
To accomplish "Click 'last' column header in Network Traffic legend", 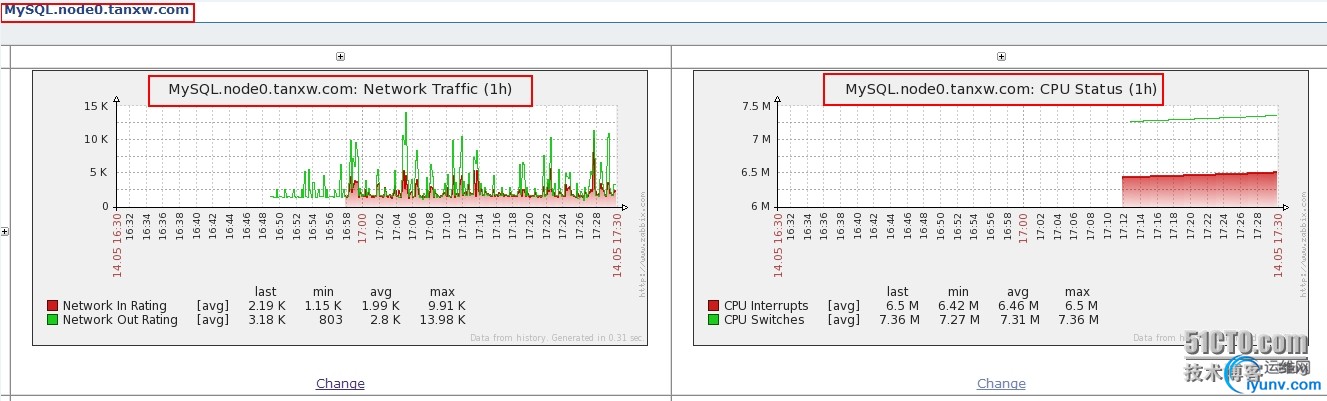I will pyautogui.click(x=265, y=292).
